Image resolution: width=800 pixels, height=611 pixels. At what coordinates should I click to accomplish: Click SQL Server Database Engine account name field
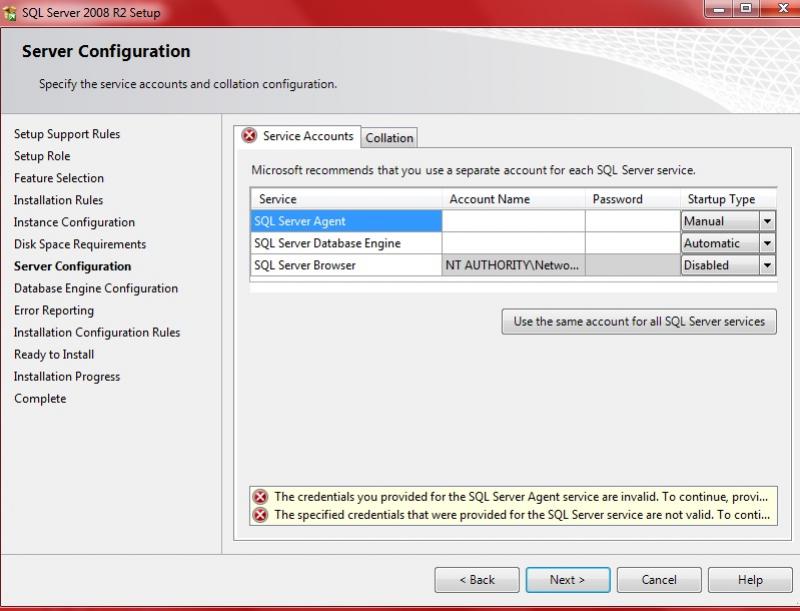[x=513, y=243]
